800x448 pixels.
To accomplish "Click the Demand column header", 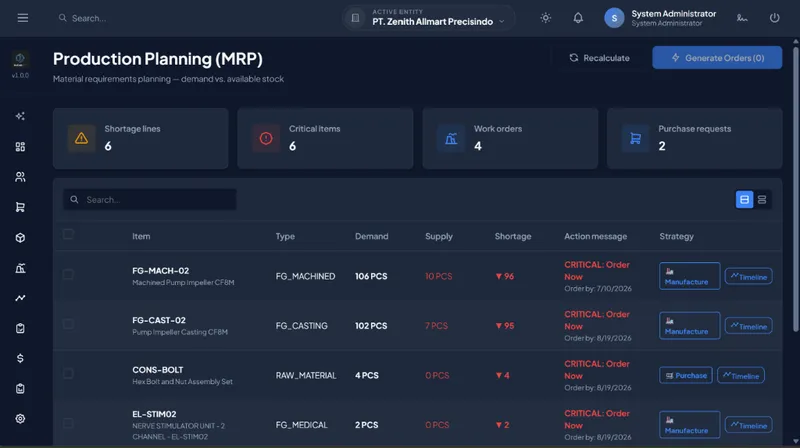I will point(371,236).
